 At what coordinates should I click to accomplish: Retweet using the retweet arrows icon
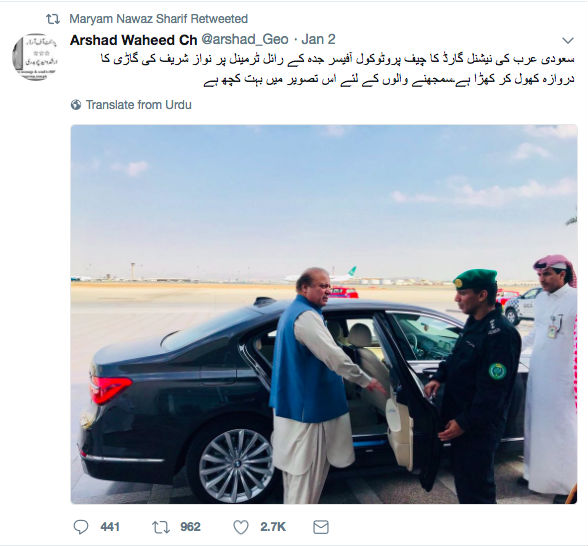[160, 527]
